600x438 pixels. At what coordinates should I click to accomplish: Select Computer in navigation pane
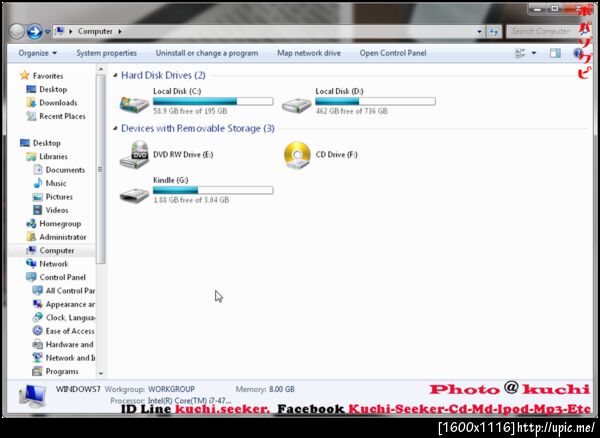click(57, 251)
